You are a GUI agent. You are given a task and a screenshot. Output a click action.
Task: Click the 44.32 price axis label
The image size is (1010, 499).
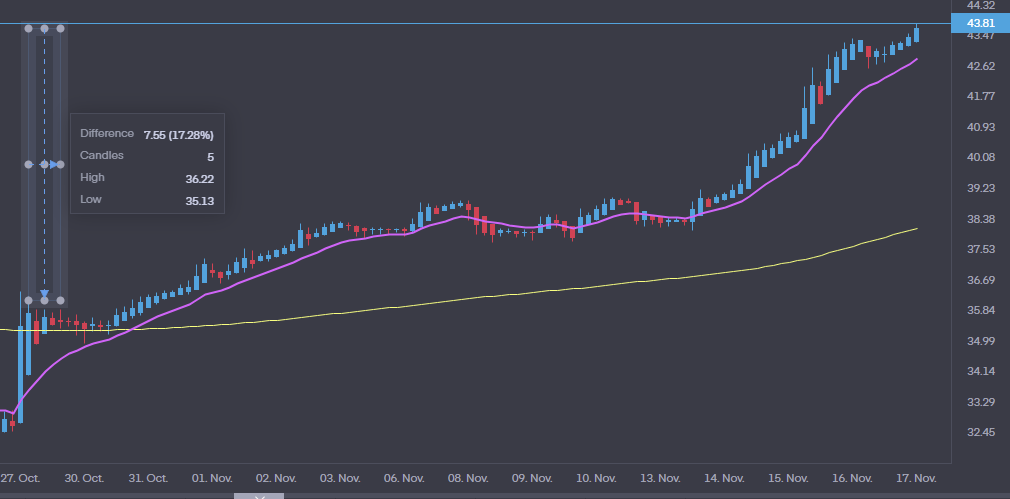(x=979, y=5)
